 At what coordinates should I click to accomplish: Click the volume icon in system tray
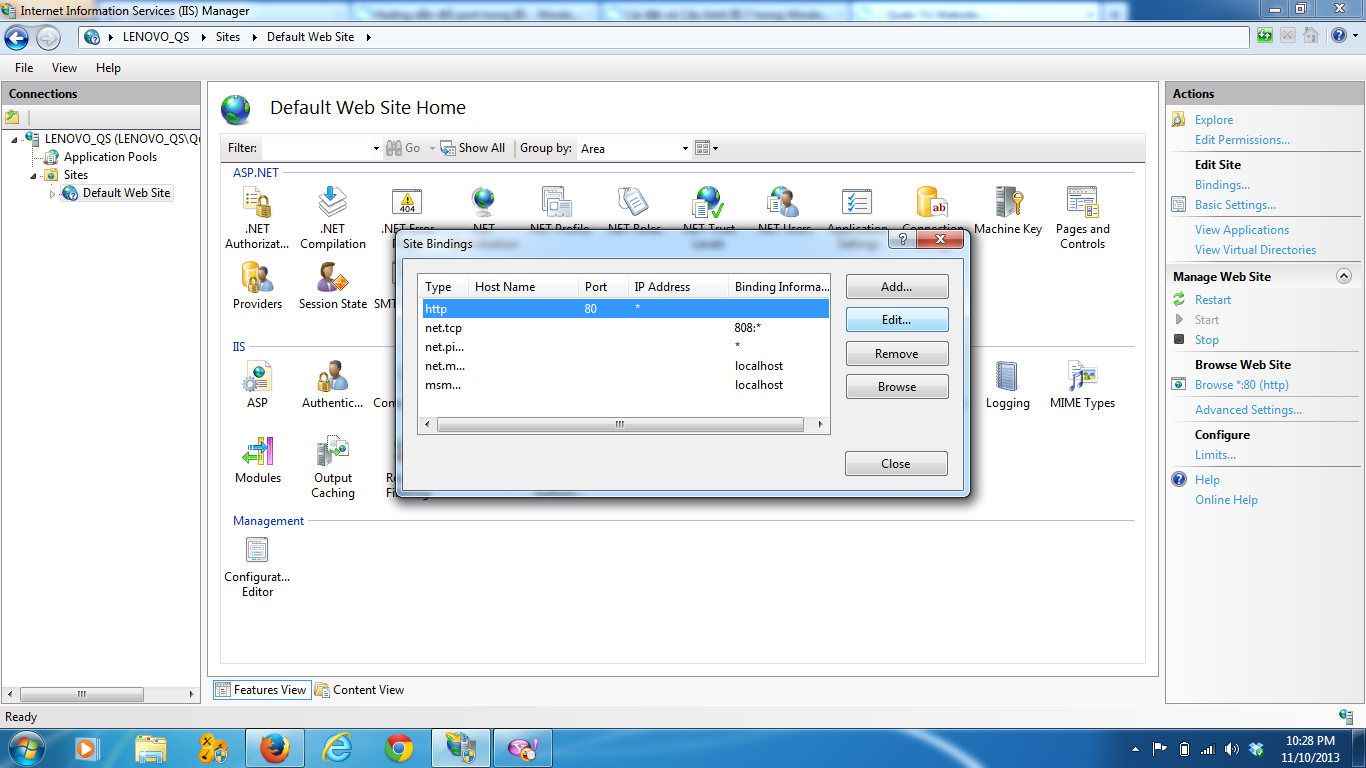[1231, 748]
